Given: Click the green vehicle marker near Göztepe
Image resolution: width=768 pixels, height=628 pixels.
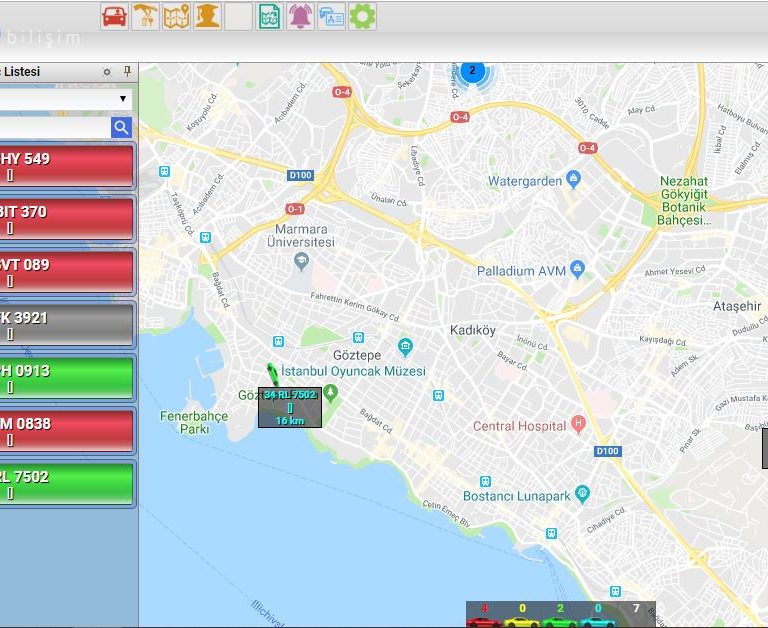Looking at the screenshot, I should click(x=273, y=375).
